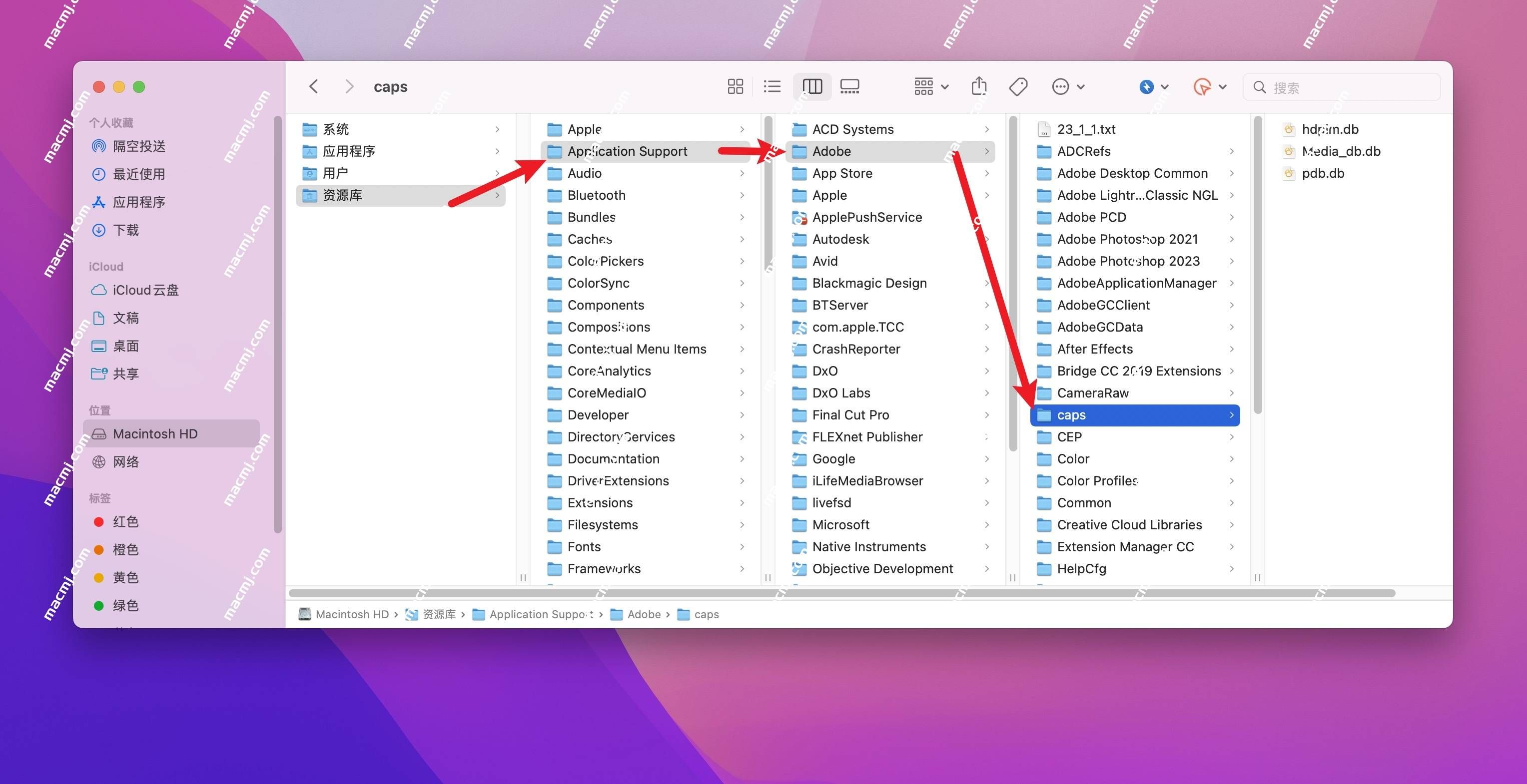This screenshot has height=784, width=1527.
Task: Go forward with the forward arrow
Action: 349,86
